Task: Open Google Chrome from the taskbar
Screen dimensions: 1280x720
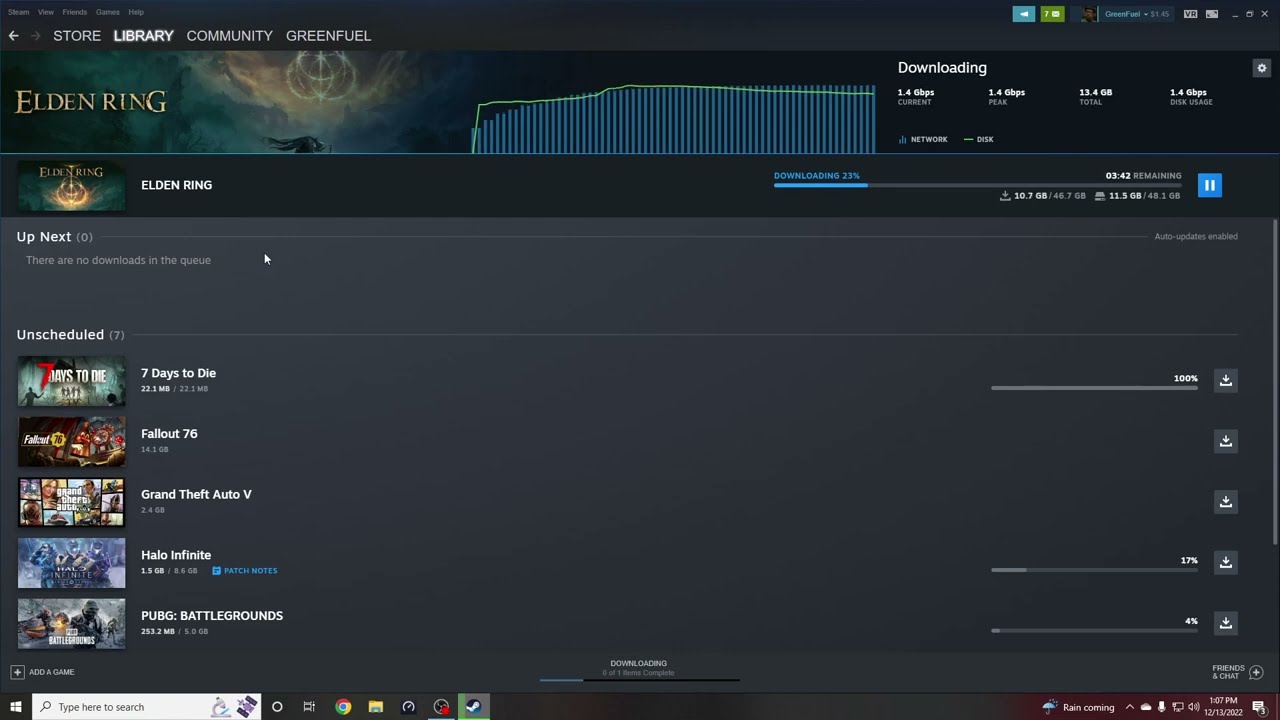Action: (343, 707)
